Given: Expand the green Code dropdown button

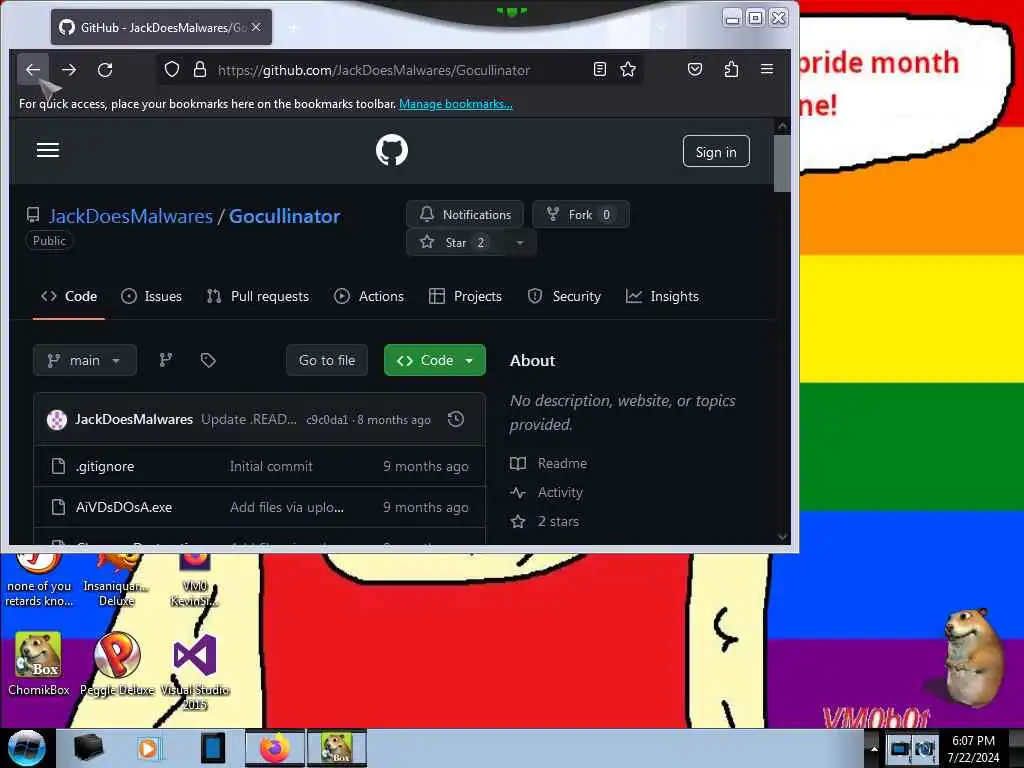Looking at the screenshot, I should [x=435, y=360].
